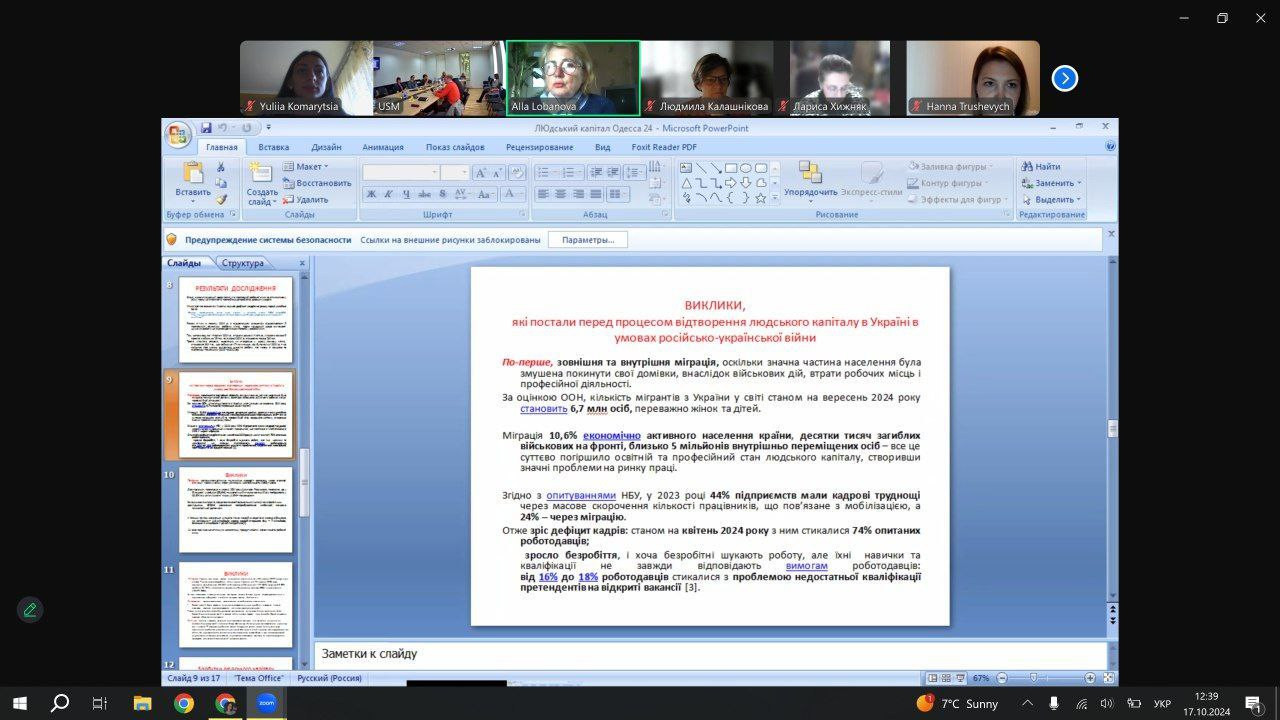Align paragraph text to the left
This screenshot has width=1280, height=720.
543,194
